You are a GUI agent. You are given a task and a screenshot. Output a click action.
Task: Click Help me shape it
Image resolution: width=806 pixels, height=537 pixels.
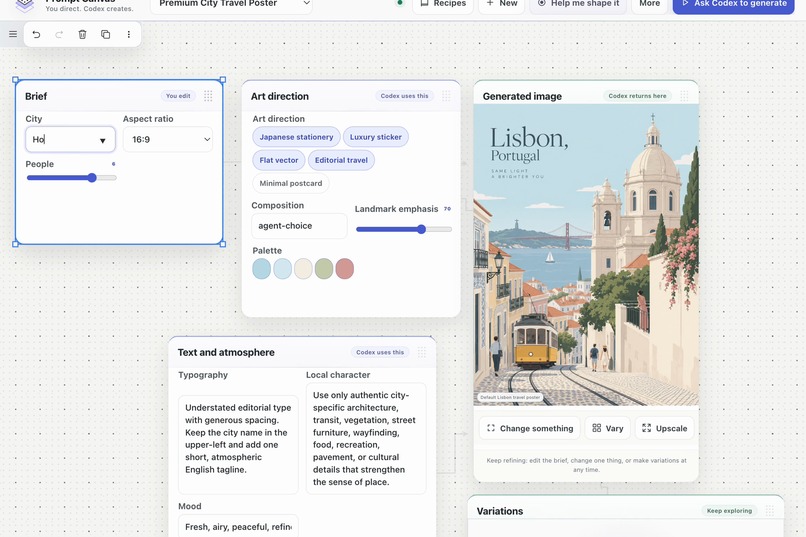pyautogui.click(x=578, y=4)
